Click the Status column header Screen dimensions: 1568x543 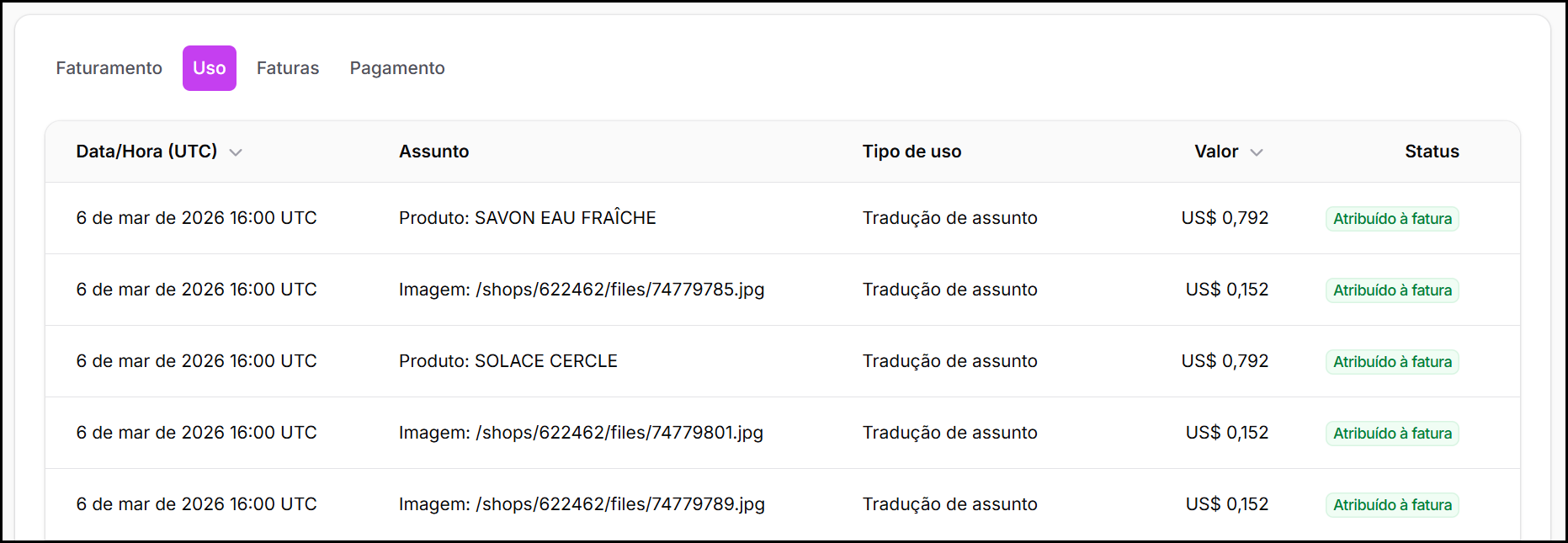tap(1432, 152)
